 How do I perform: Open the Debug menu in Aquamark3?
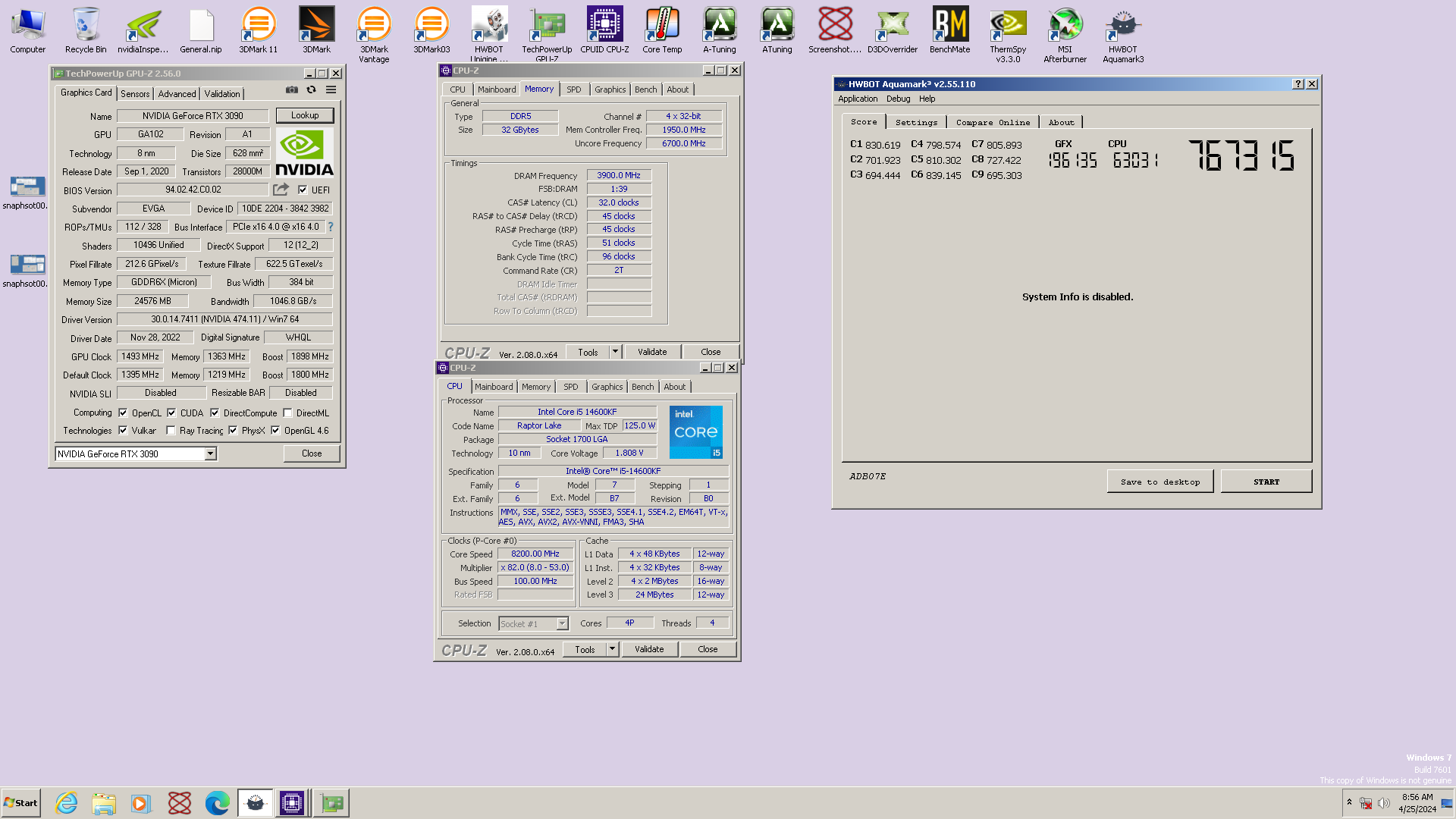click(898, 99)
